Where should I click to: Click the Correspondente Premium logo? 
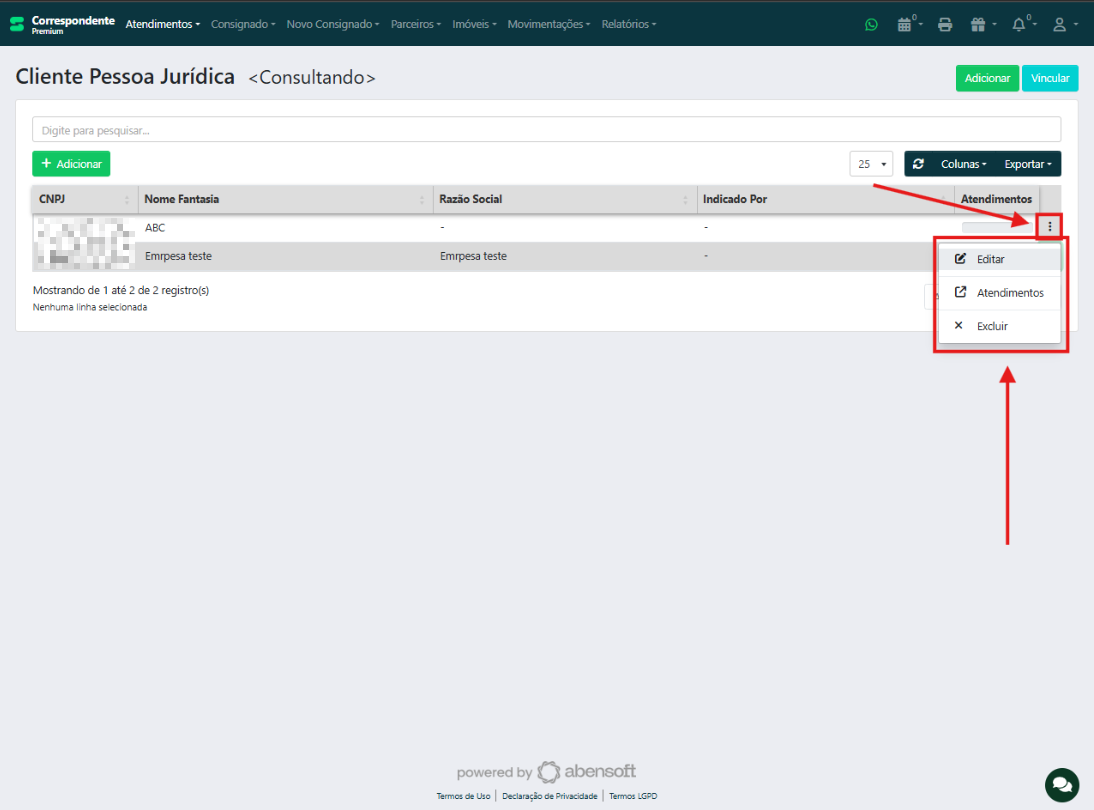pos(62,24)
